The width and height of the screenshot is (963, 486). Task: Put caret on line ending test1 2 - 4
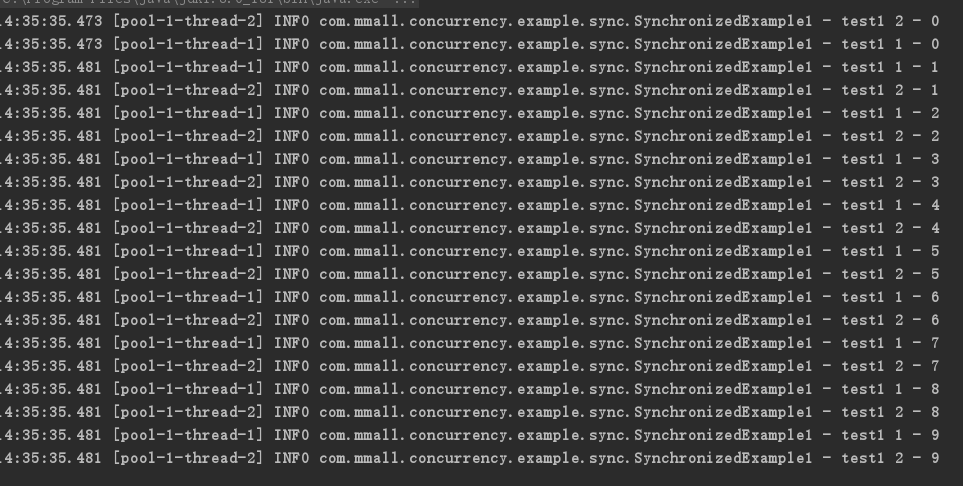(470, 229)
